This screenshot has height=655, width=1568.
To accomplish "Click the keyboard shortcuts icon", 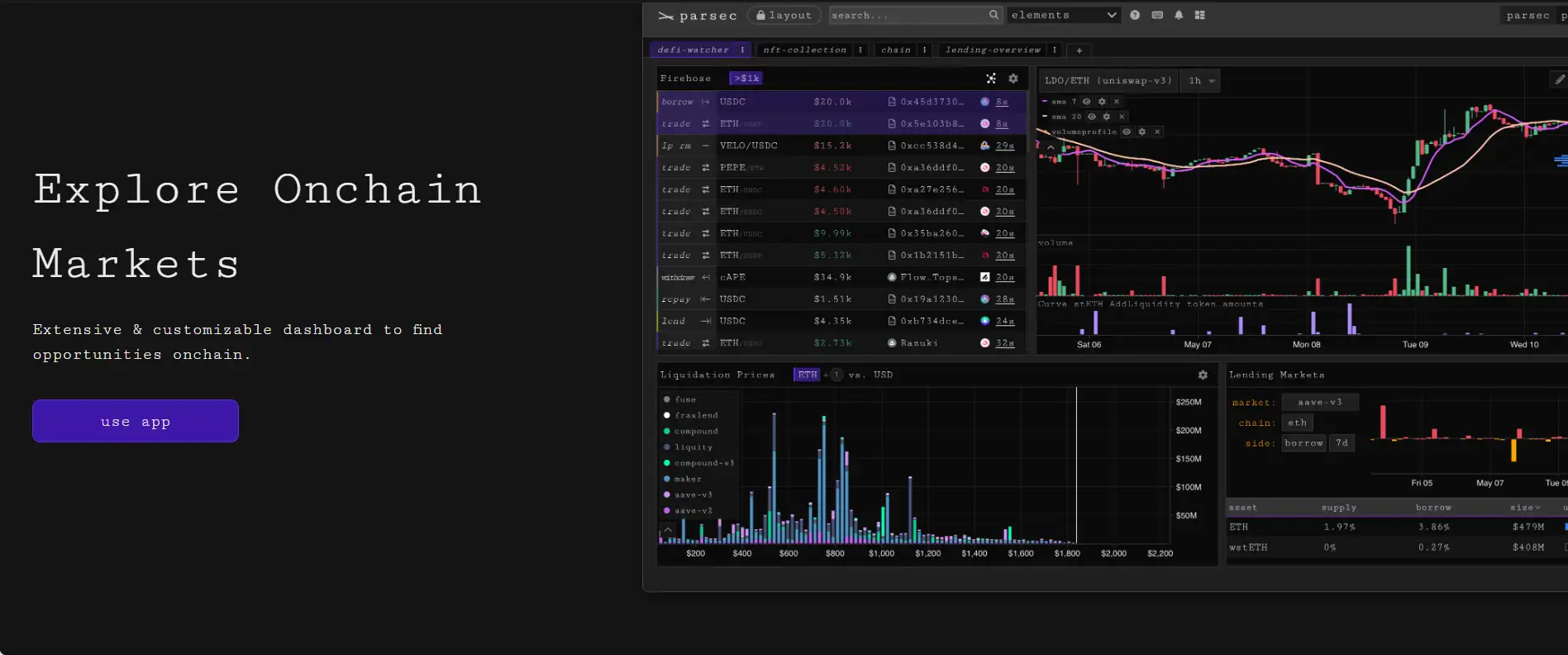I will click(1157, 15).
